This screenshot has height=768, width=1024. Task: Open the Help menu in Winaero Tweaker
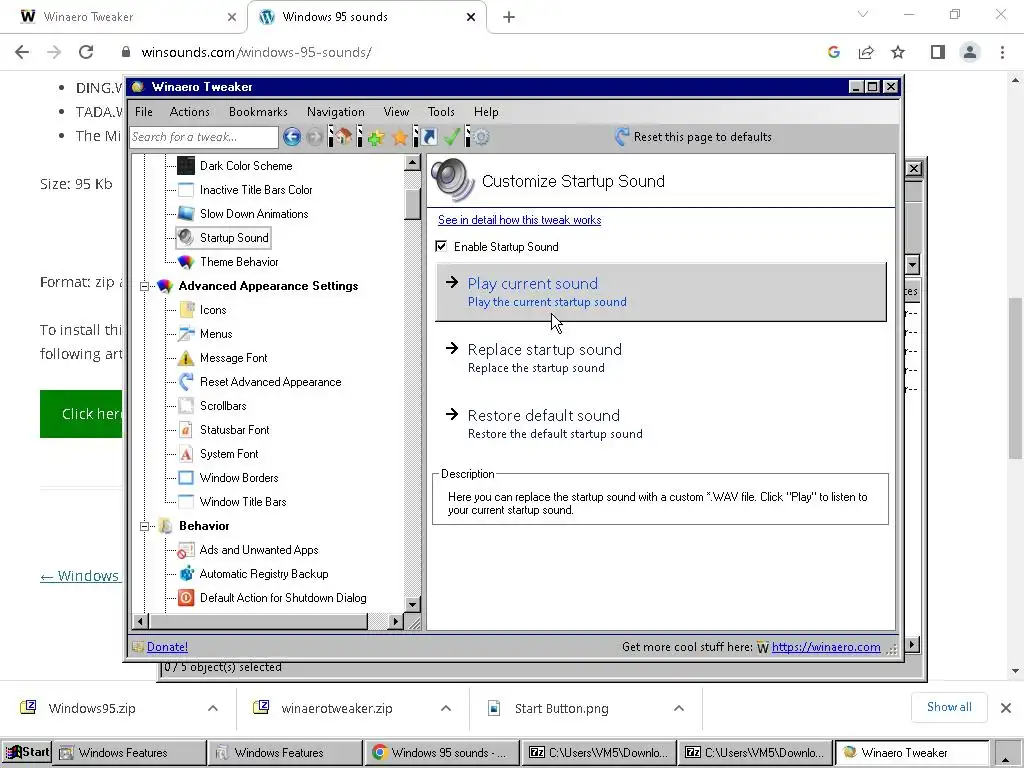[x=486, y=112]
